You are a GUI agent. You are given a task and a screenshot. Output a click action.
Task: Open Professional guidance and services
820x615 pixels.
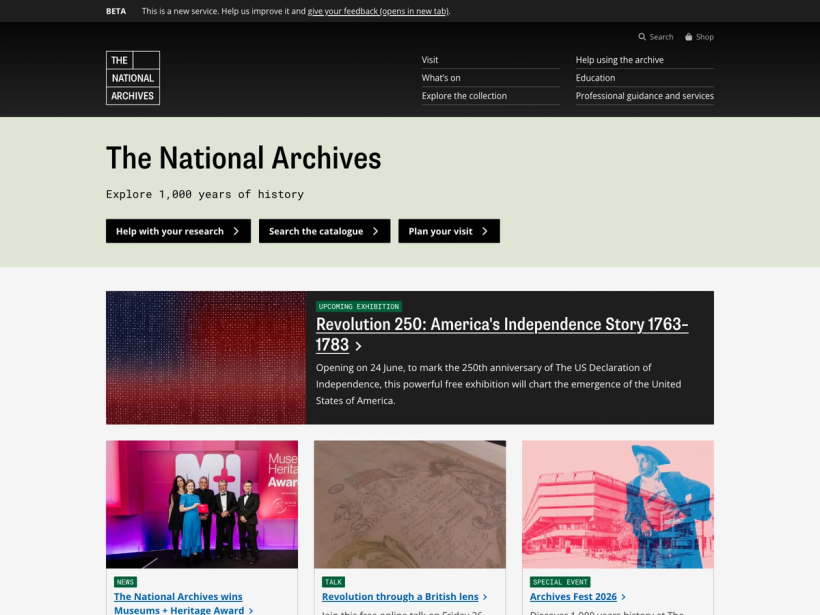[x=645, y=96]
